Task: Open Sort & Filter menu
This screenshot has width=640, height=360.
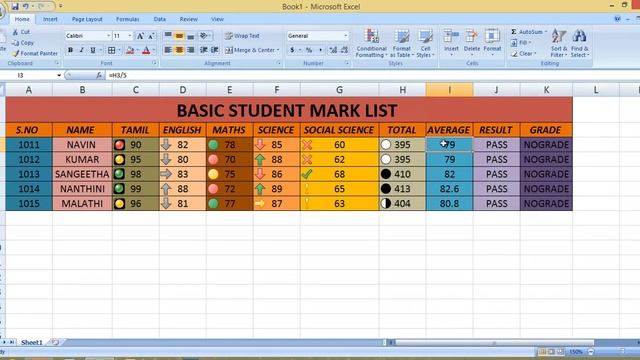Action: pyautogui.click(x=559, y=43)
